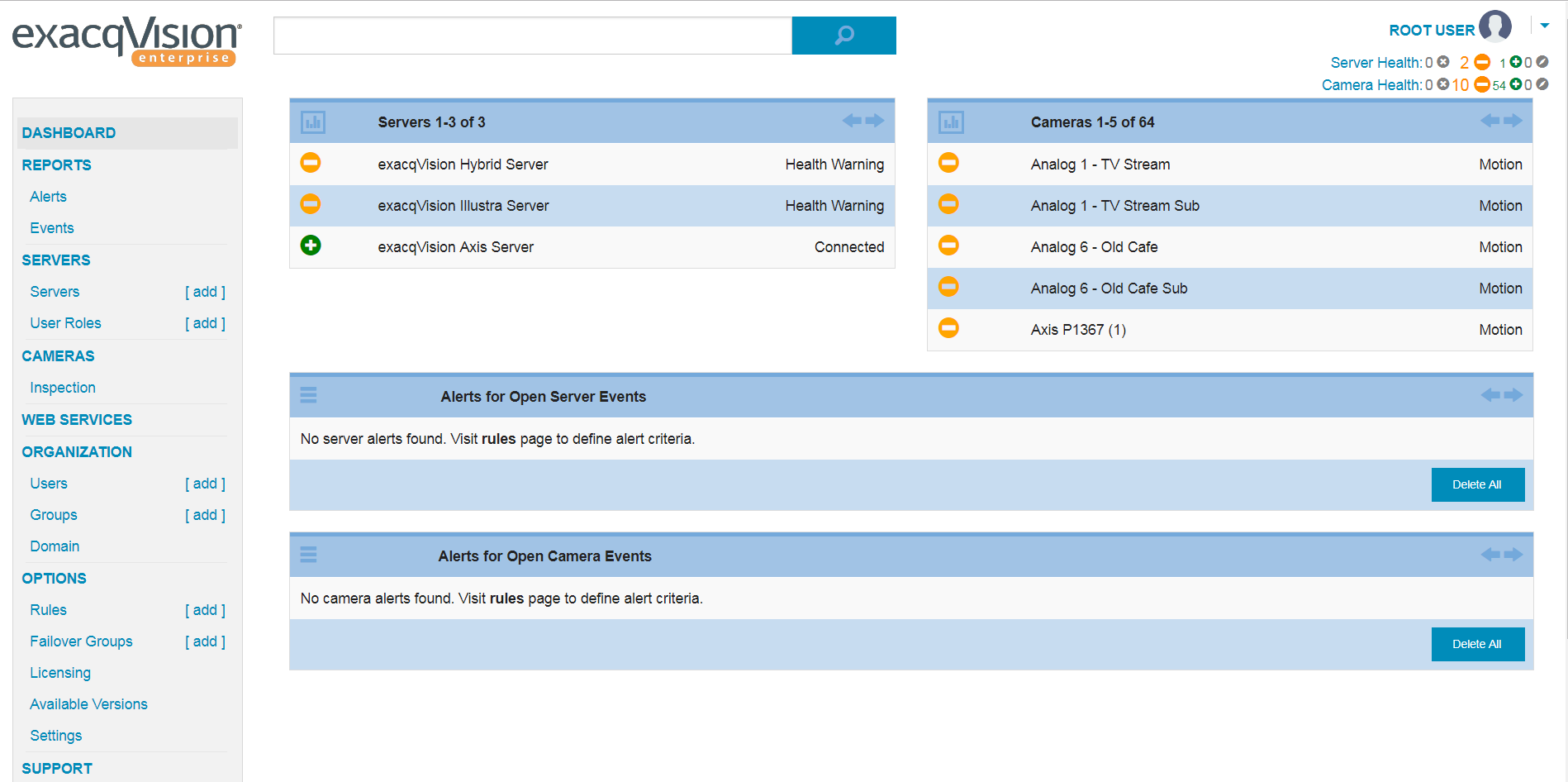This screenshot has height=782, width=1568.
Task: Click the orange minus icon in Camera Health summary
Action: pyautogui.click(x=1483, y=84)
